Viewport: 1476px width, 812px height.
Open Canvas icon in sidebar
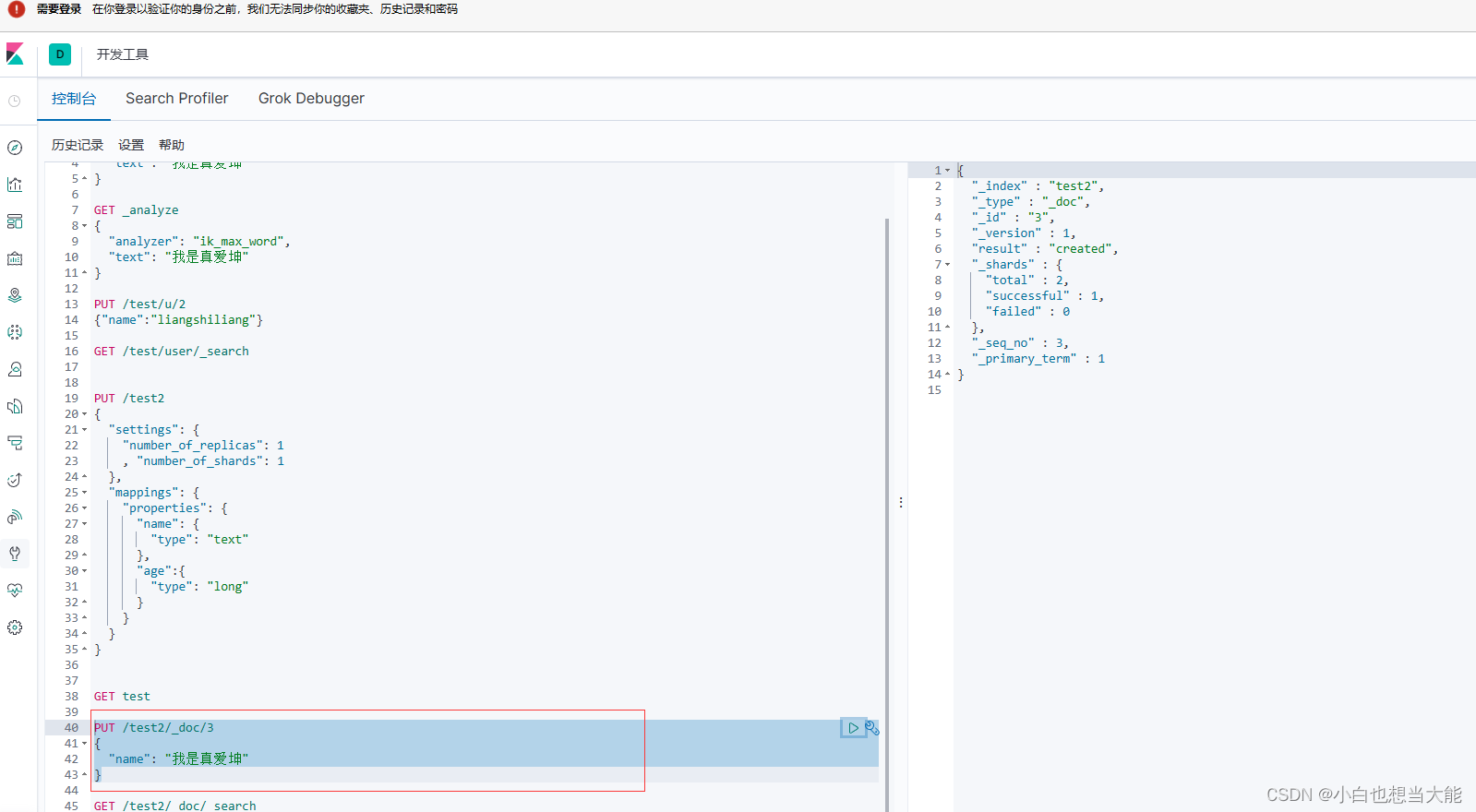[15, 258]
